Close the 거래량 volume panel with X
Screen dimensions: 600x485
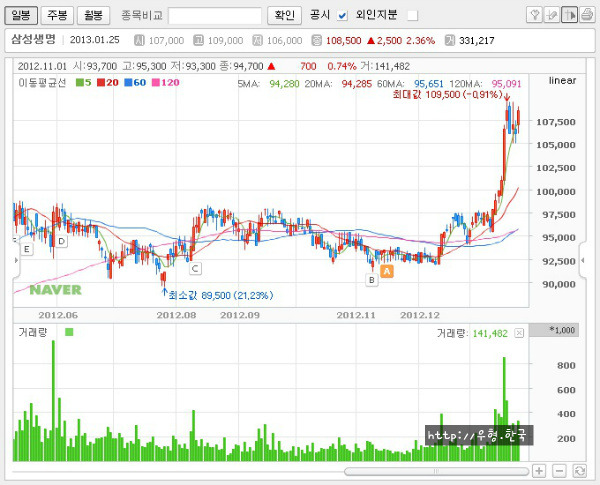click(x=519, y=333)
